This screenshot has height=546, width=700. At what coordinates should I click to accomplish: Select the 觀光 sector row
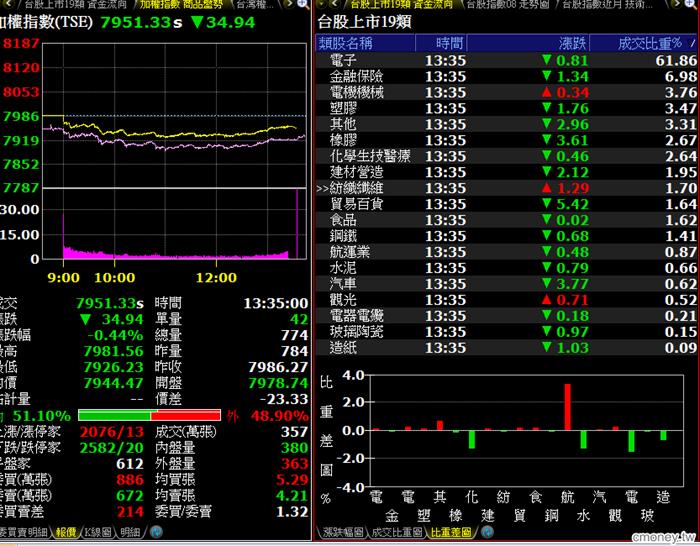click(506, 300)
